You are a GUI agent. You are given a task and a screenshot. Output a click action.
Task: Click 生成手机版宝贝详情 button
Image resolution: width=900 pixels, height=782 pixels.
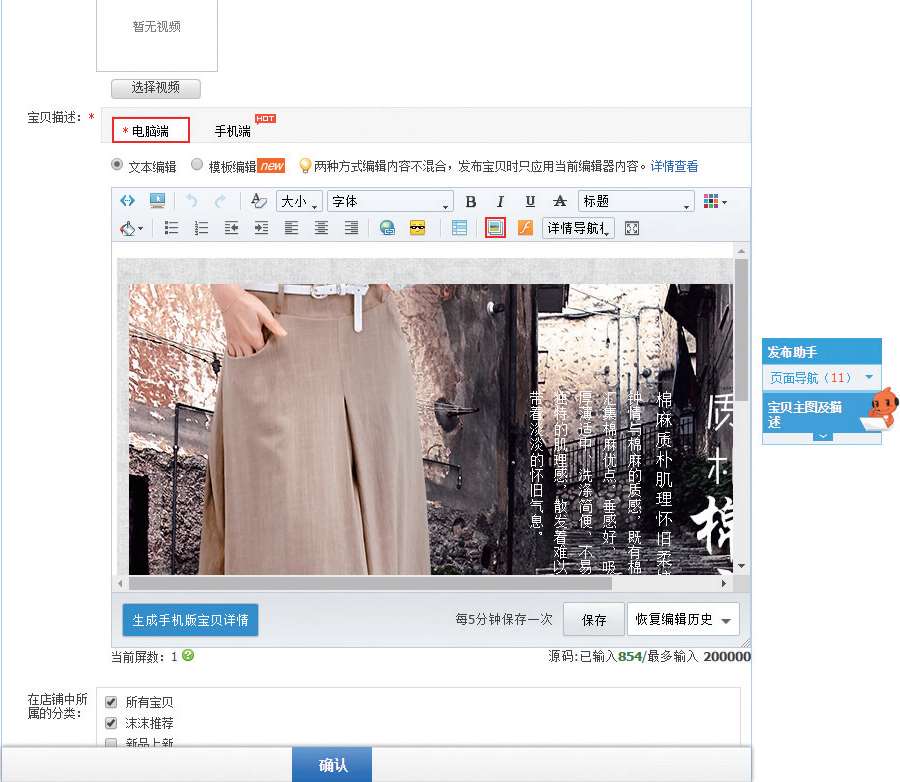pos(190,620)
